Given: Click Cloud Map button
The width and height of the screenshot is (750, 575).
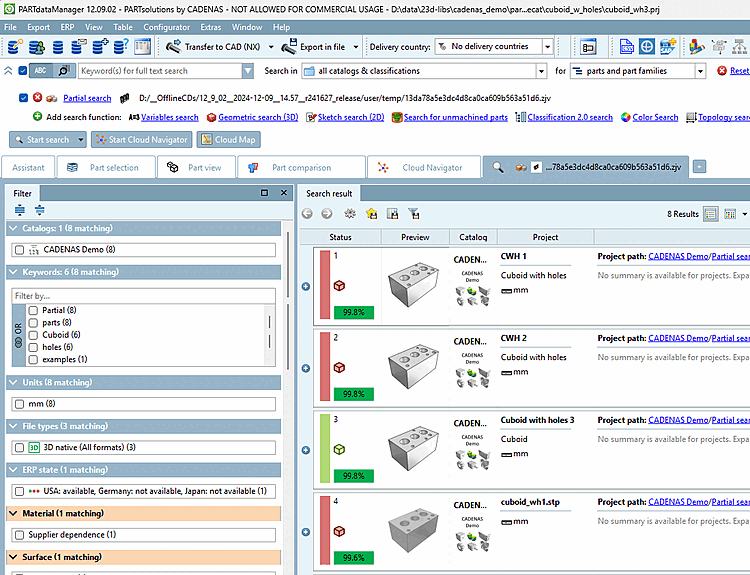Looking at the screenshot, I should point(229,140).
